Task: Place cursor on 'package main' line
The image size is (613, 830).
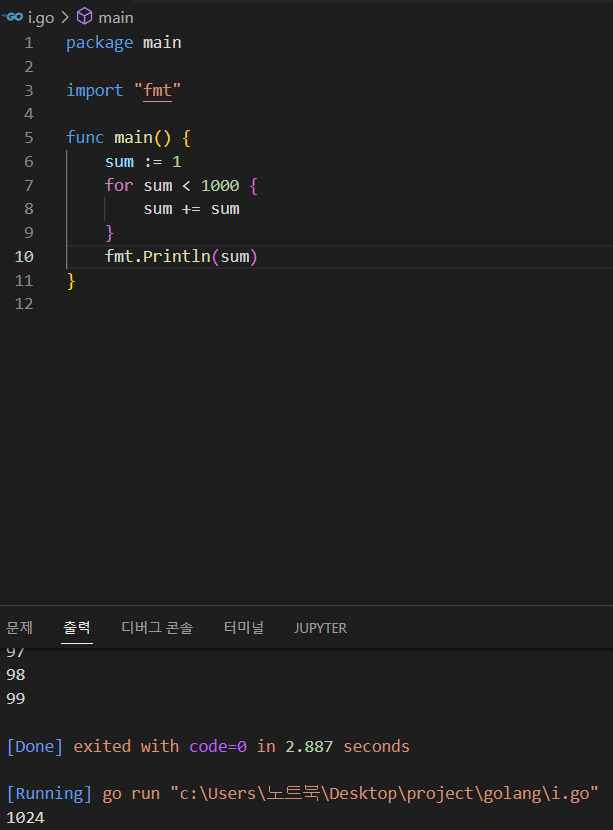Action: [x=124, y=43]
